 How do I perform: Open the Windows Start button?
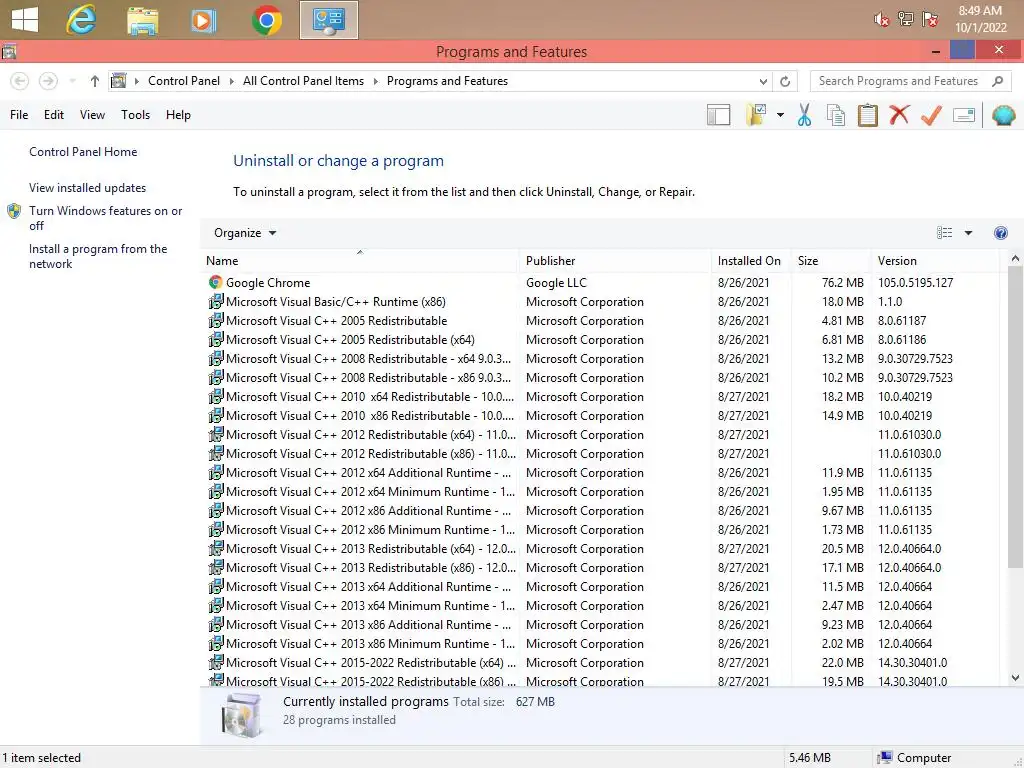25,20
